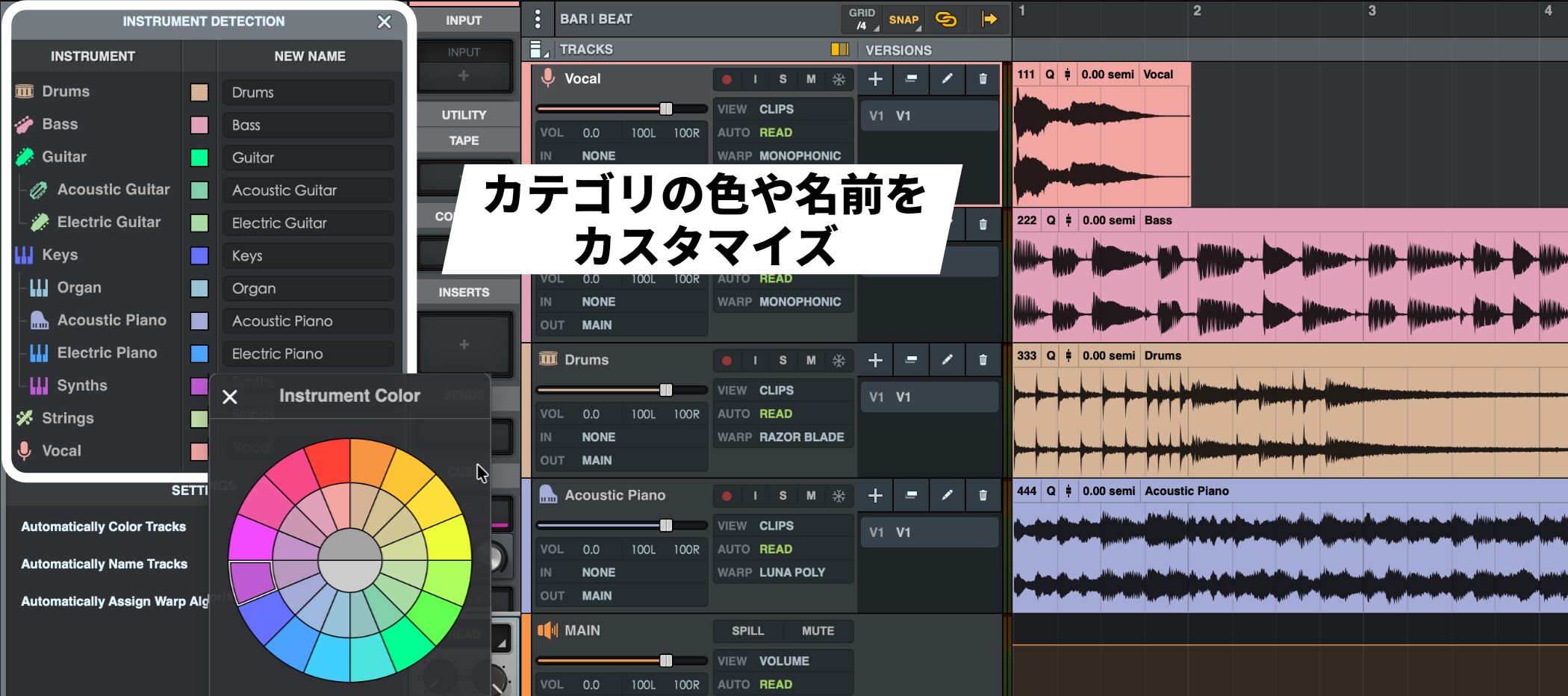Click the follow playhead arrow icon
Screen dimensions: 1568x696
click(989, 19)
